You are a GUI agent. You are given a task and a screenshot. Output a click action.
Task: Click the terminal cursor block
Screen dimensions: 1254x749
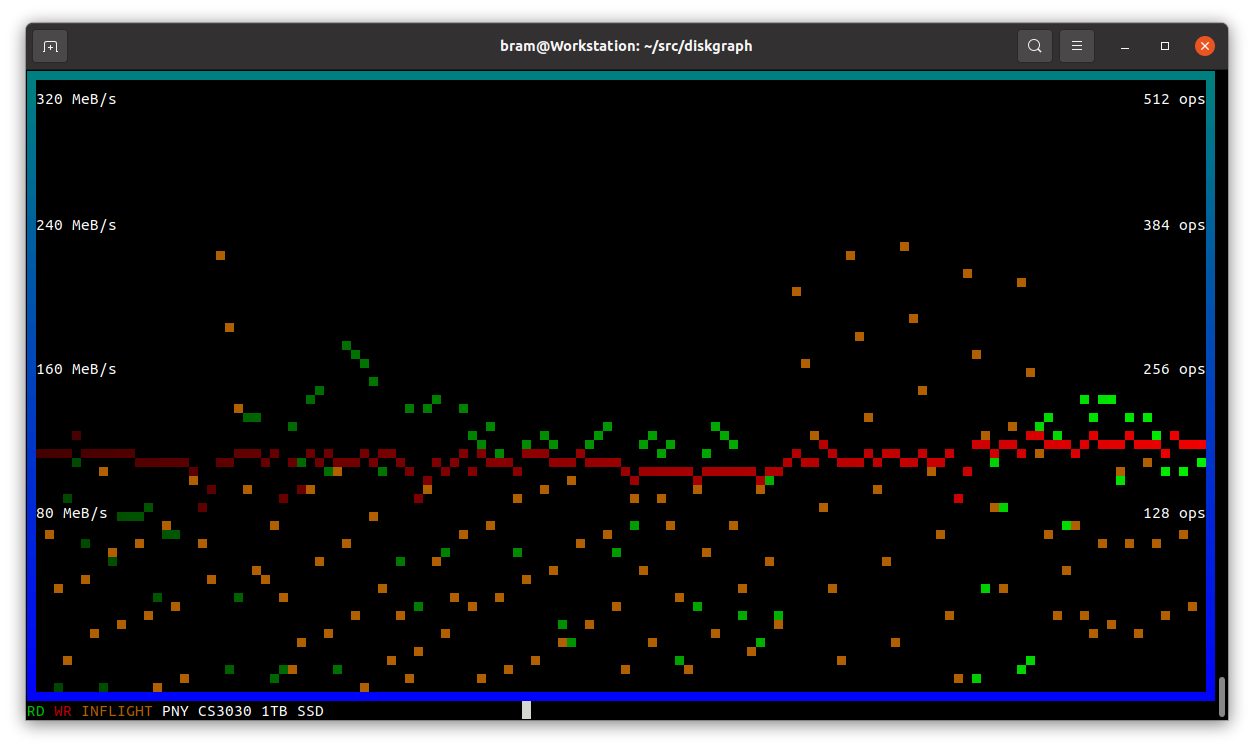pyautogui.click(x=526, y=710)
